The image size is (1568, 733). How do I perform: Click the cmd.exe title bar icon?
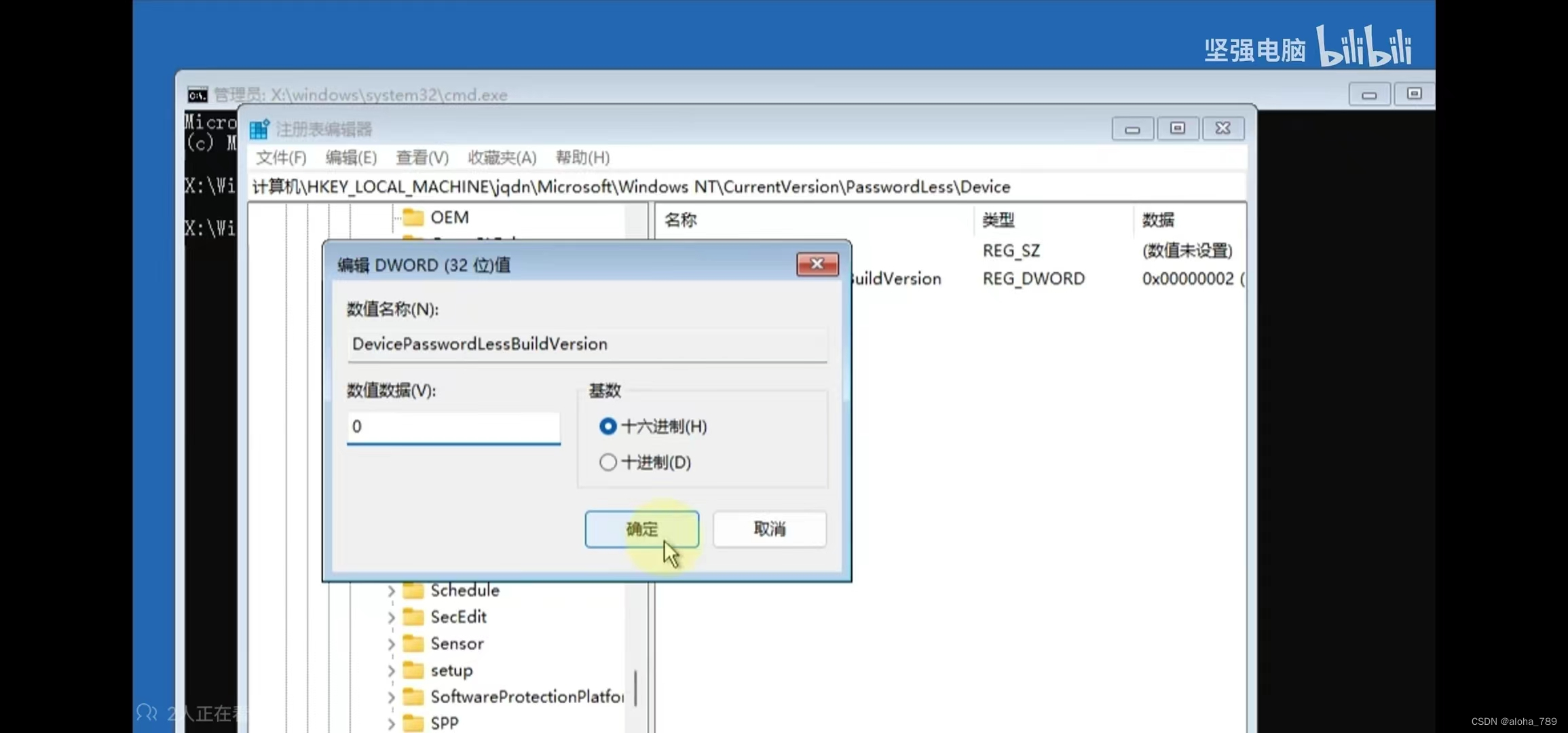coord(198,95)
